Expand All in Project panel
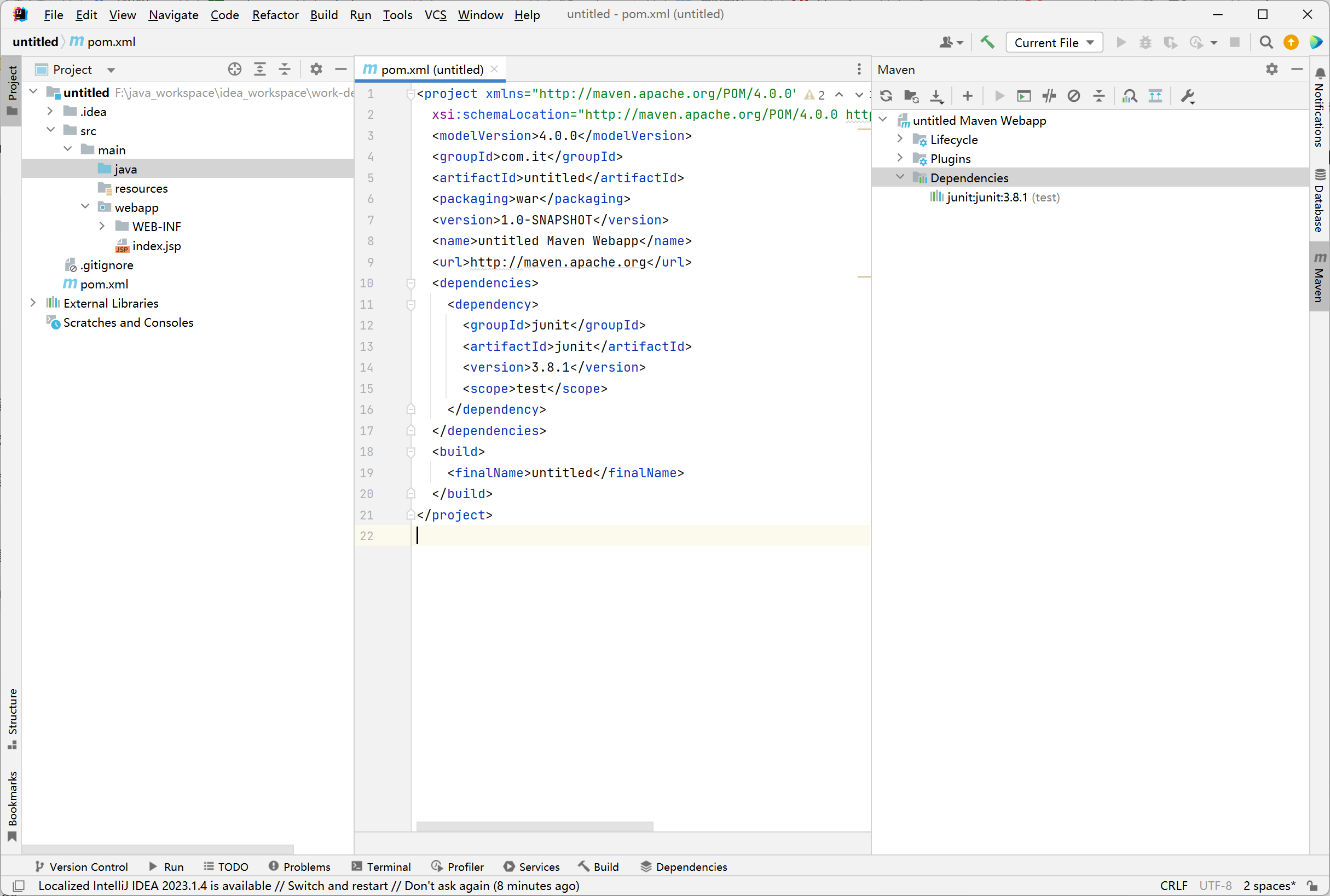This screenshot has height=896, width=1330. tap(259, 69)
